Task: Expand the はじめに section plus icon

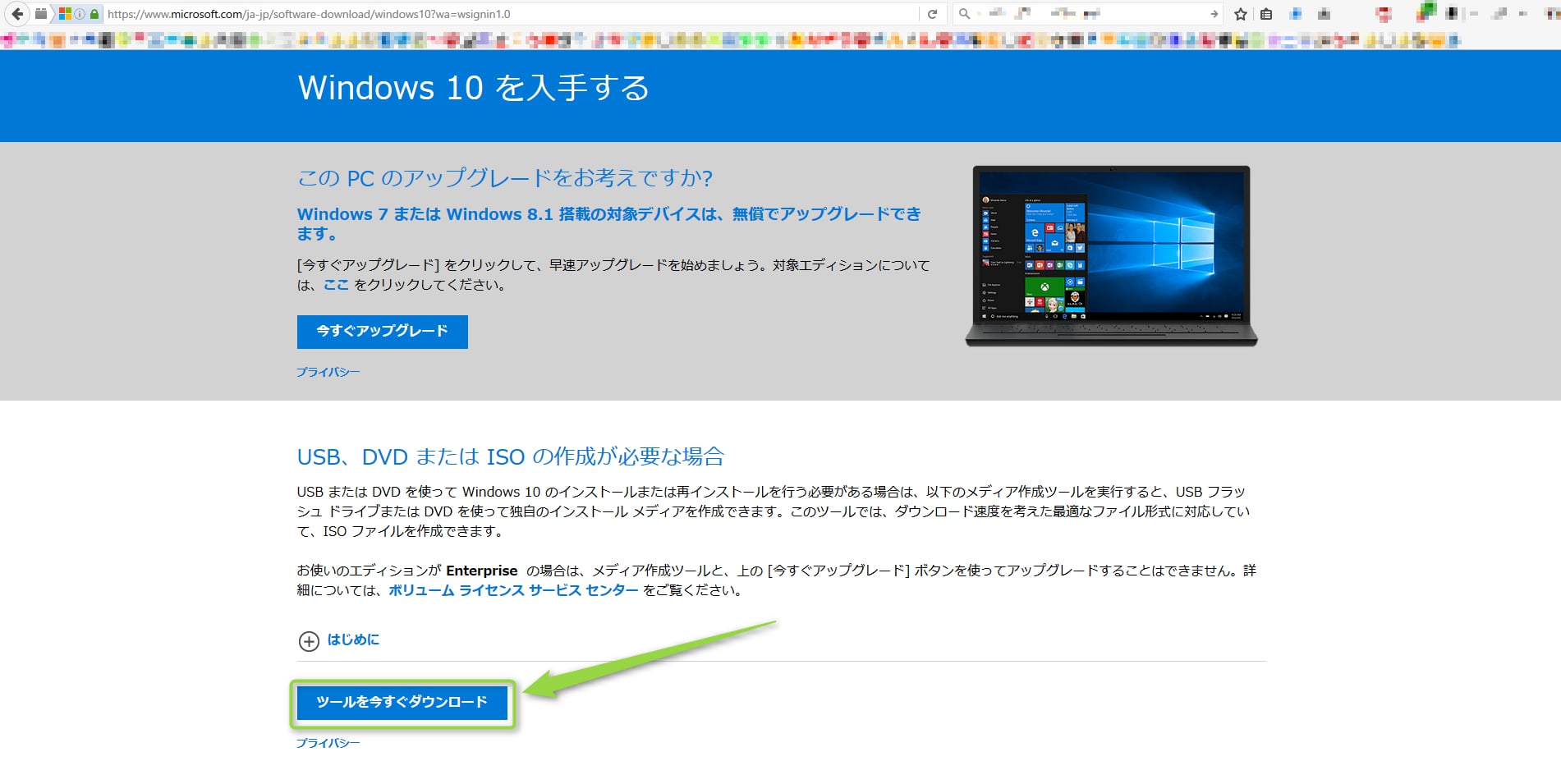Action: coord(309,641)
